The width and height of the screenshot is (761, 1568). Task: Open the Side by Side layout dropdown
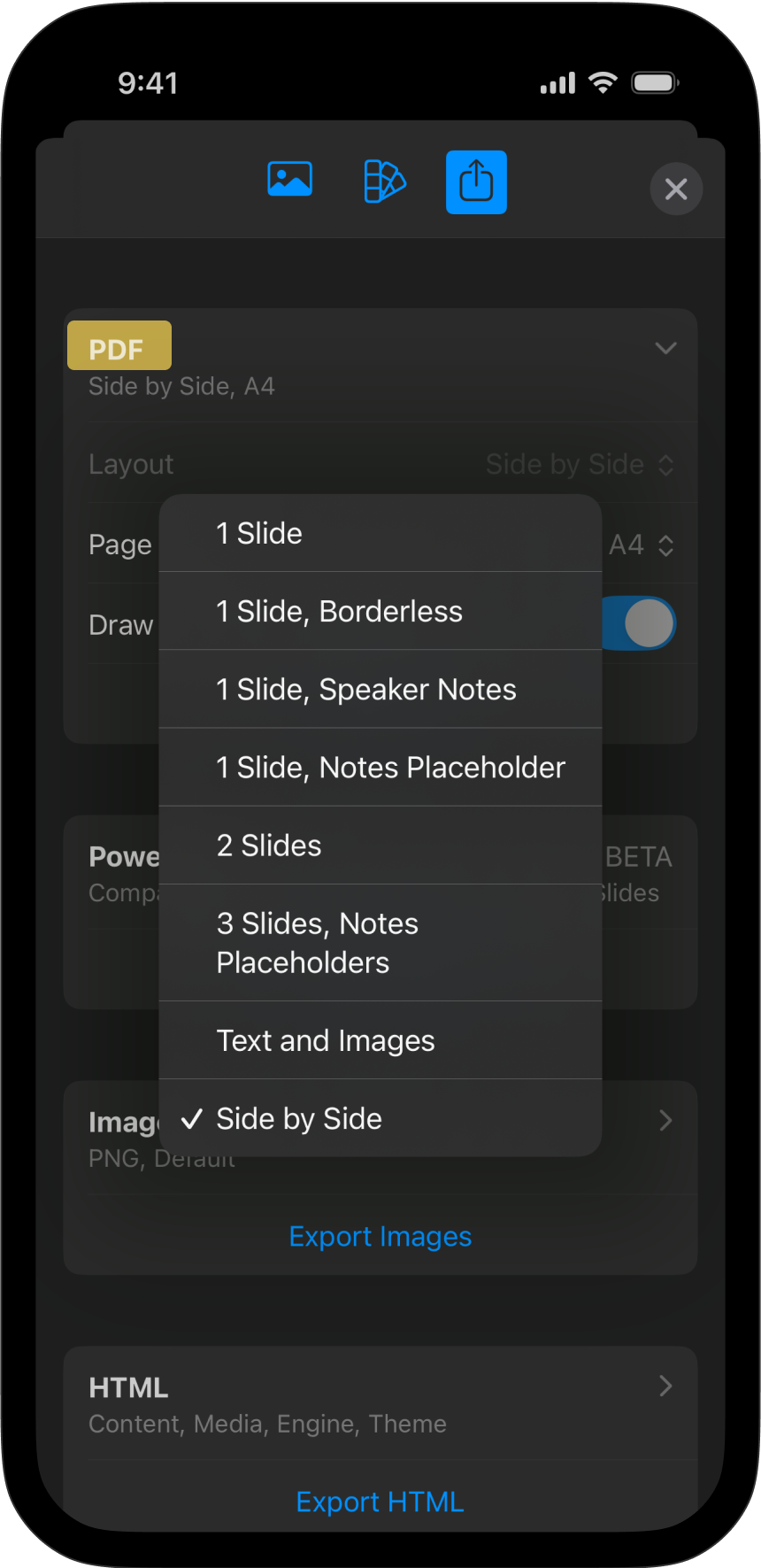[580, 465]
